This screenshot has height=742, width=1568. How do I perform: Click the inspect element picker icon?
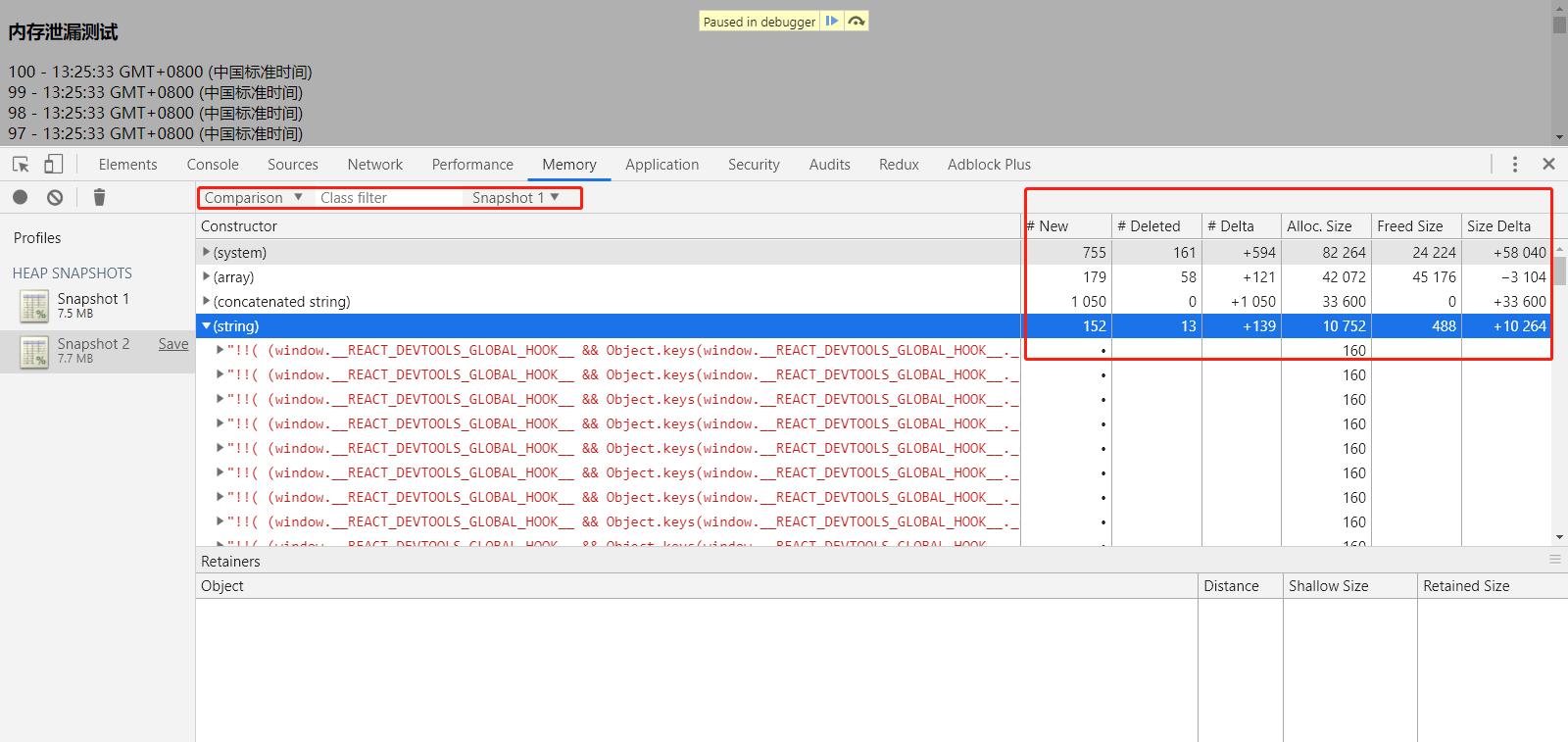pyautogui.click(x=21, y=165)
